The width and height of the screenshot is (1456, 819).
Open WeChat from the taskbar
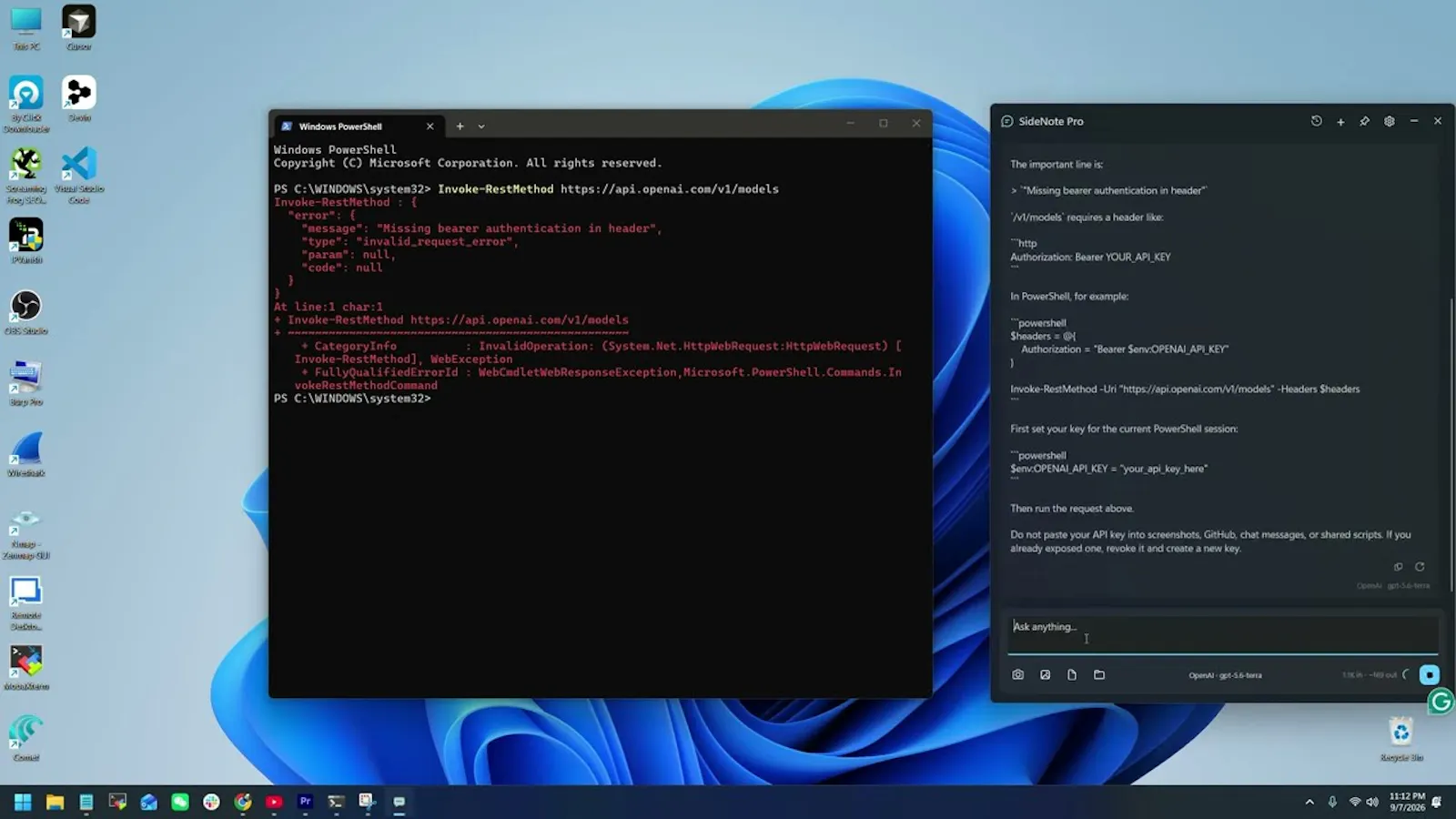180,802
